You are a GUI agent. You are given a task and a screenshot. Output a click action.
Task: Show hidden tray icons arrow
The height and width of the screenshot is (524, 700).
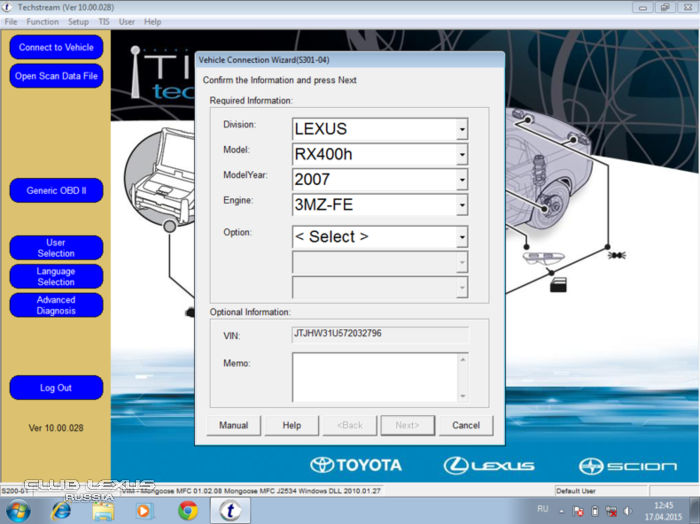point(561,512)
